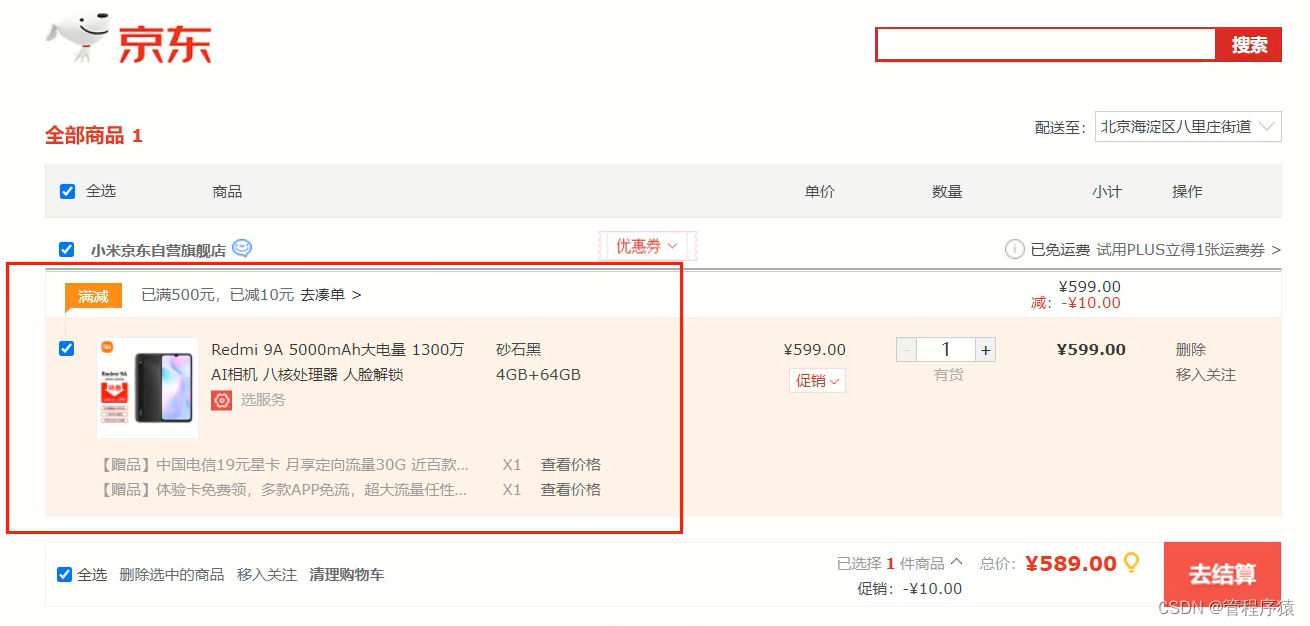
Task: Select the 全部商品 1 tab
Action: click(94, 135)
